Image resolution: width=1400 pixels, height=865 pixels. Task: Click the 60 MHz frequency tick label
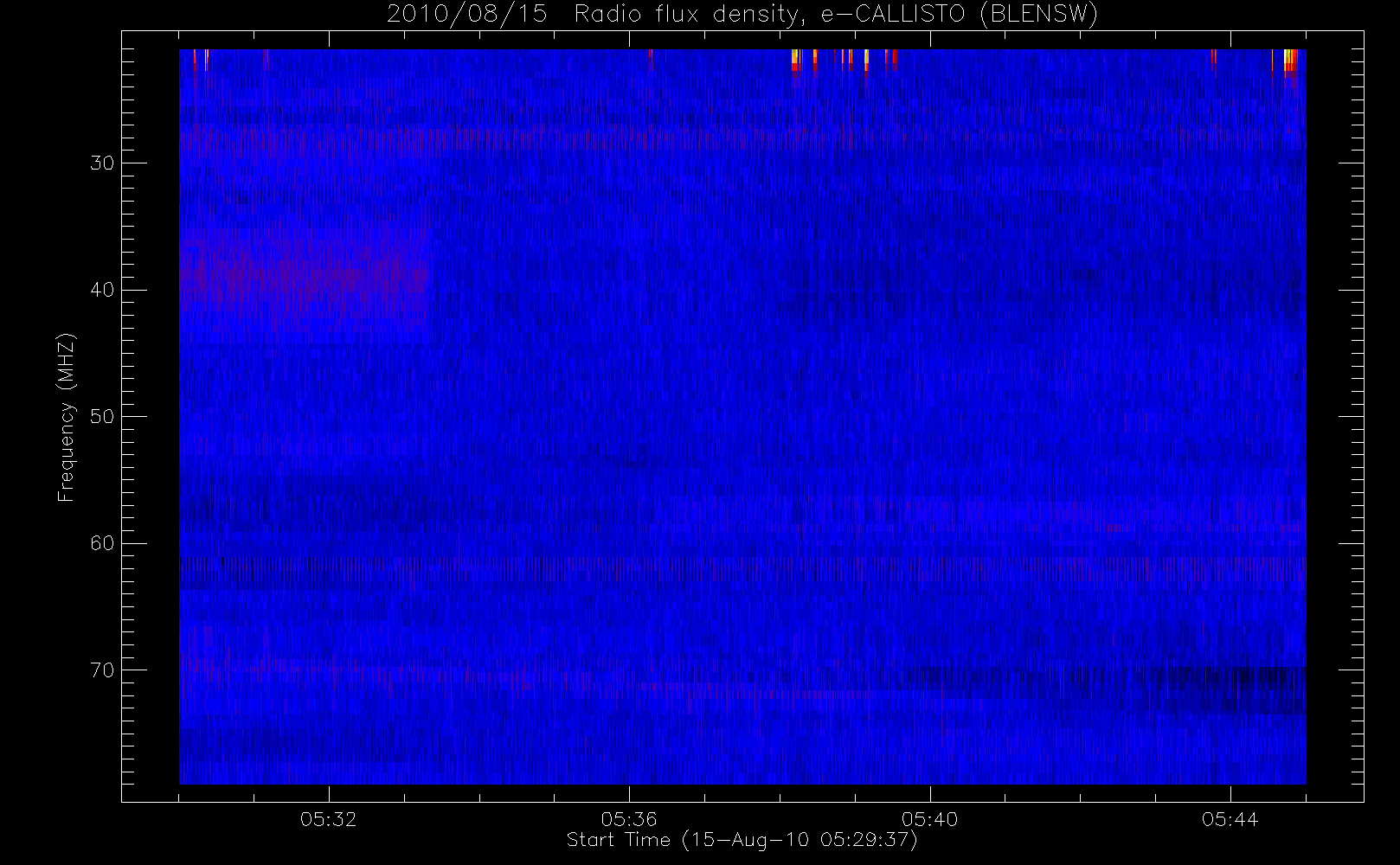coord(102,543)
